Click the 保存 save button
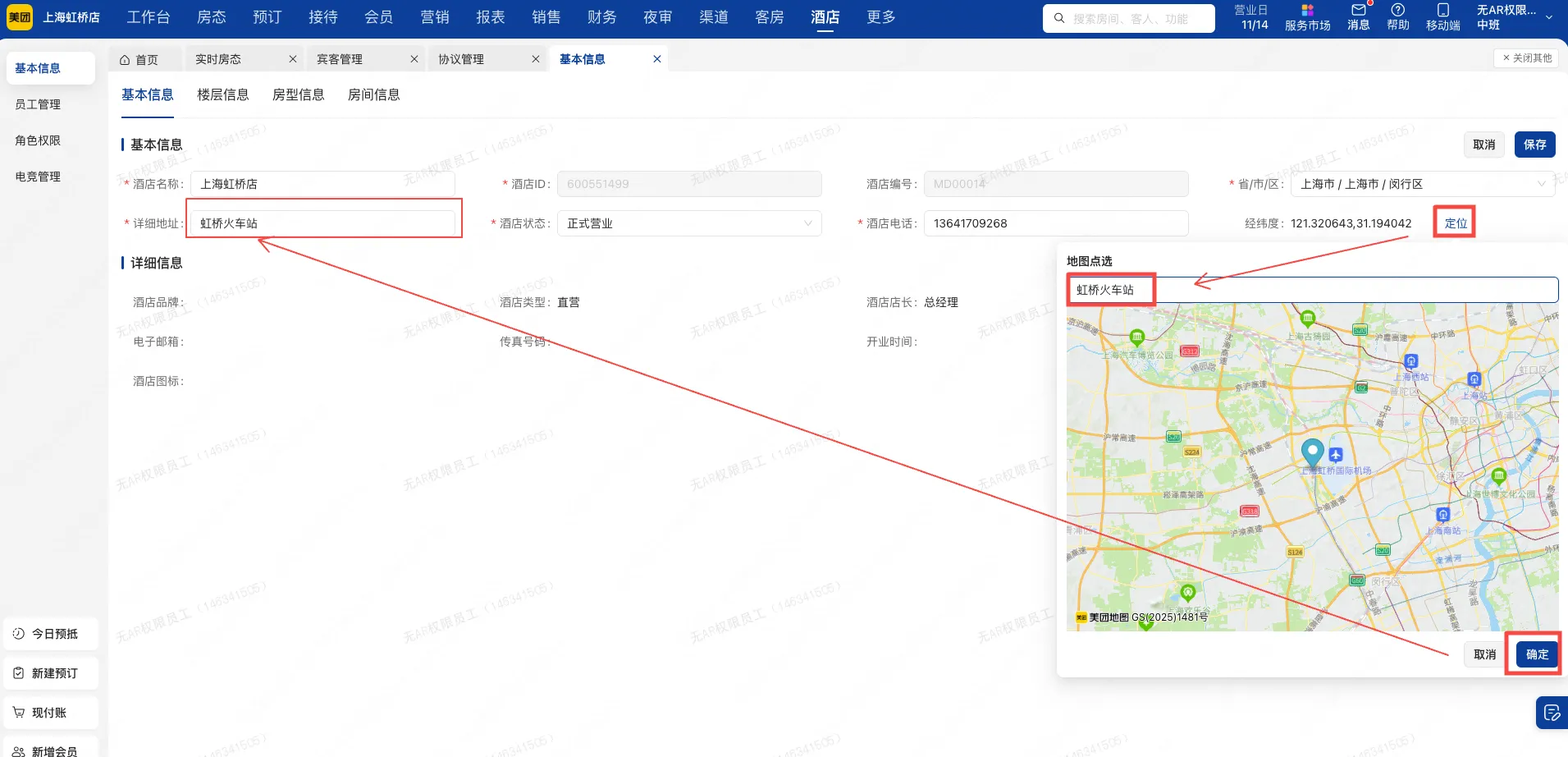The image size is (1568, 757). [1535, 144]
